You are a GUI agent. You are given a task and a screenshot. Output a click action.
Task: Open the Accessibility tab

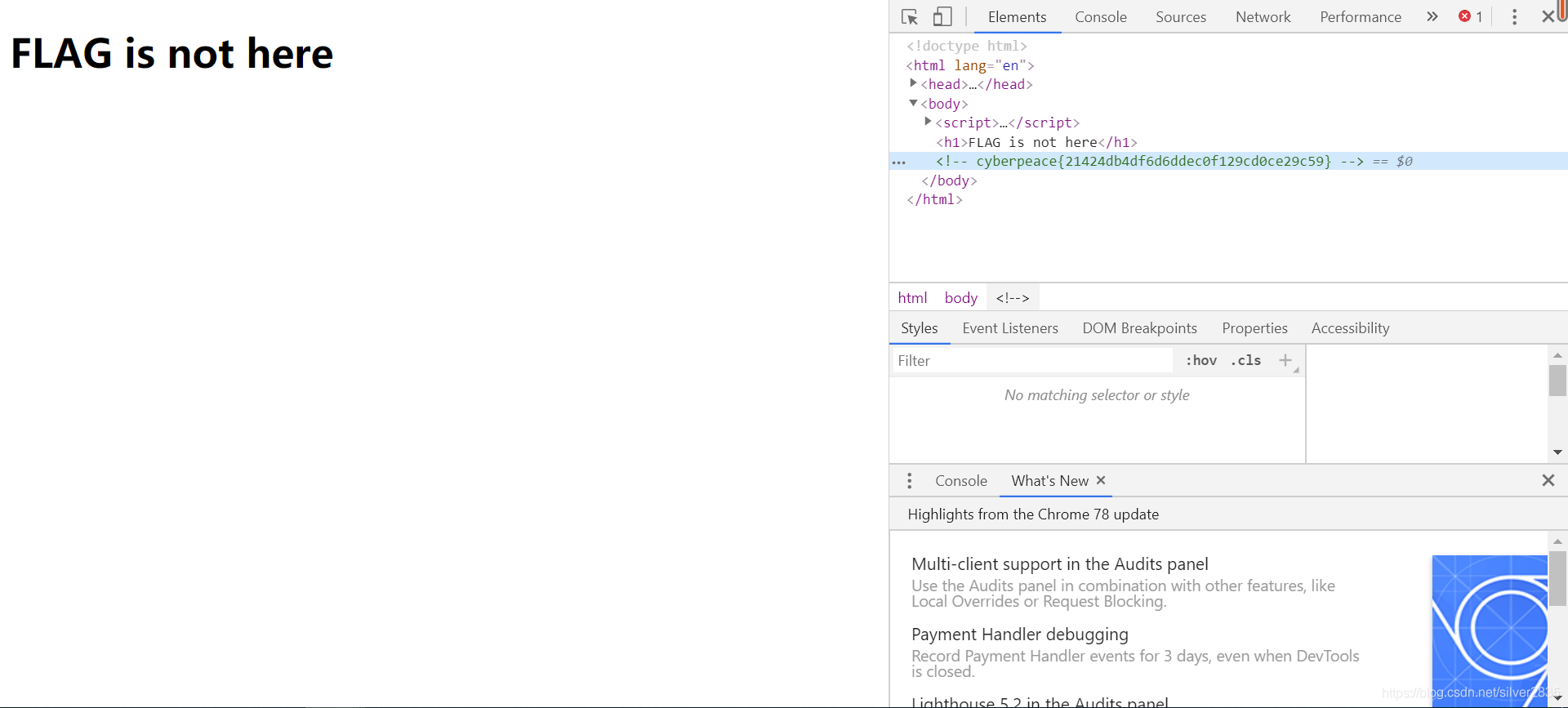[1350, 328]
